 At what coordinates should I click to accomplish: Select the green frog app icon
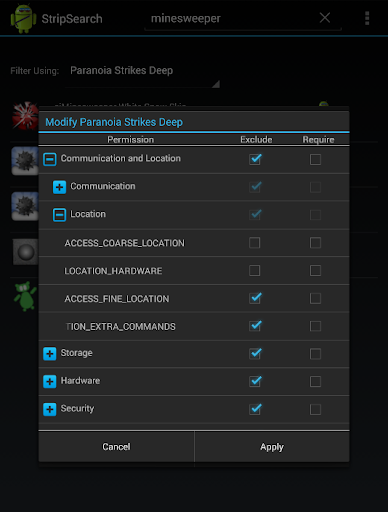tap(25, 296)
